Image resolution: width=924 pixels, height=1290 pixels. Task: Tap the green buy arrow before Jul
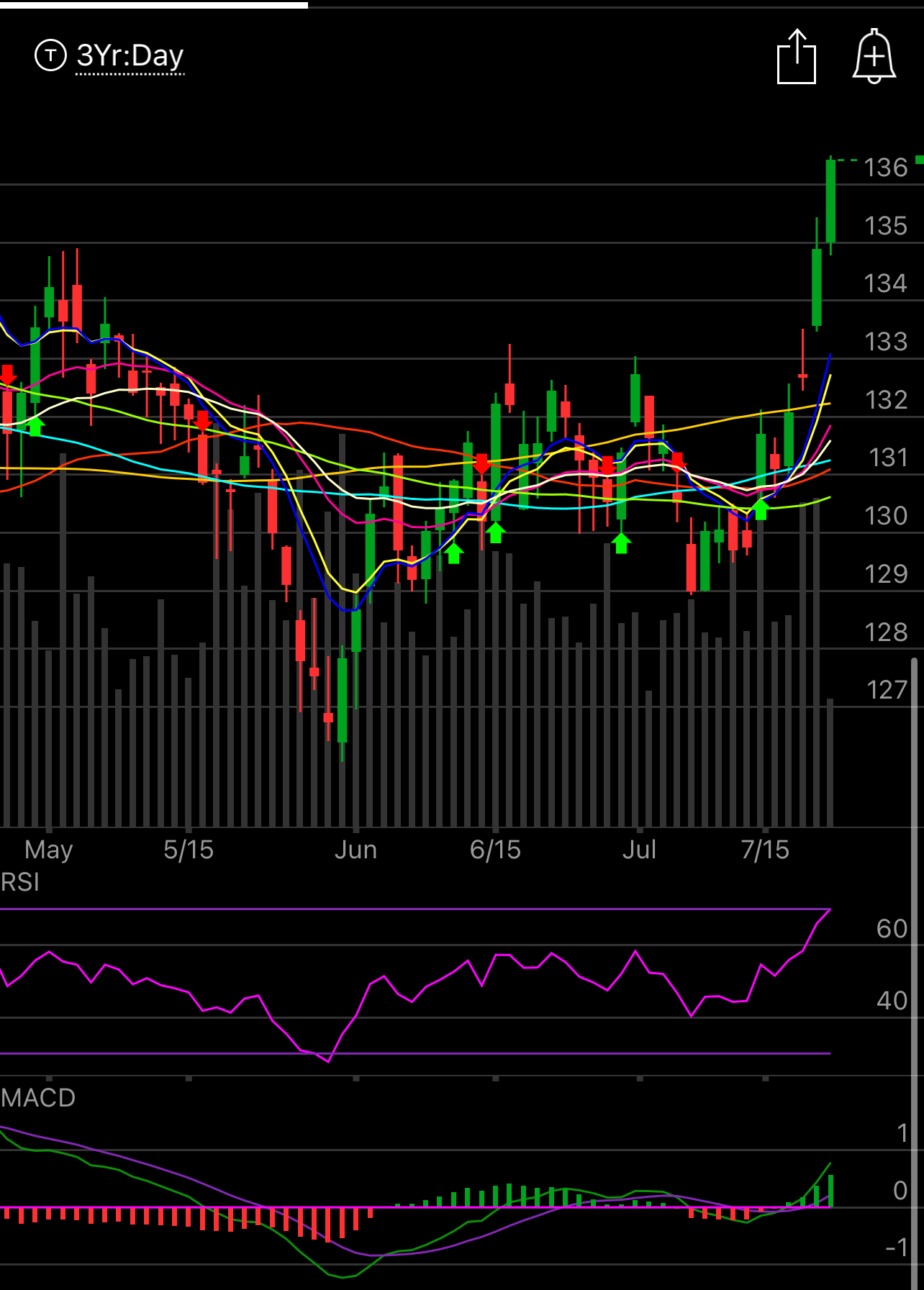point(621,543)
